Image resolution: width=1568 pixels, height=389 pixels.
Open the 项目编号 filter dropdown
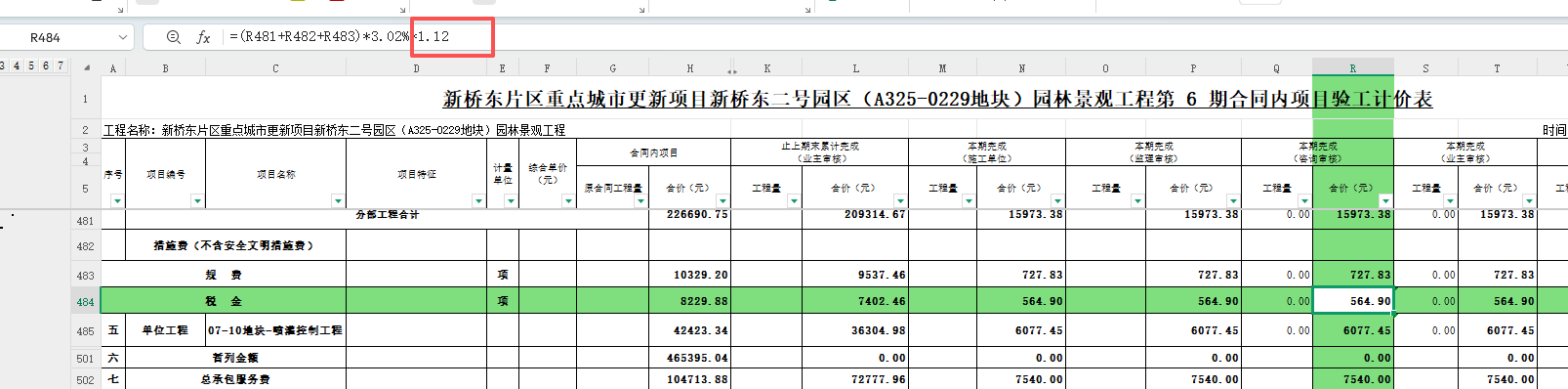click(x=197, y=200)
